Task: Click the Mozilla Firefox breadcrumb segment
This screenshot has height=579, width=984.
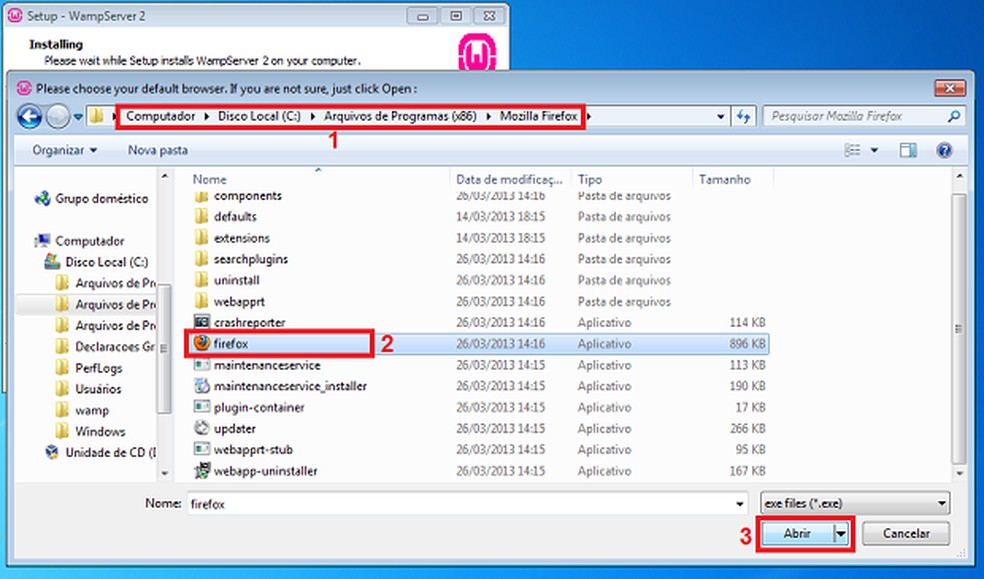Action: click(x=538, y=116)
